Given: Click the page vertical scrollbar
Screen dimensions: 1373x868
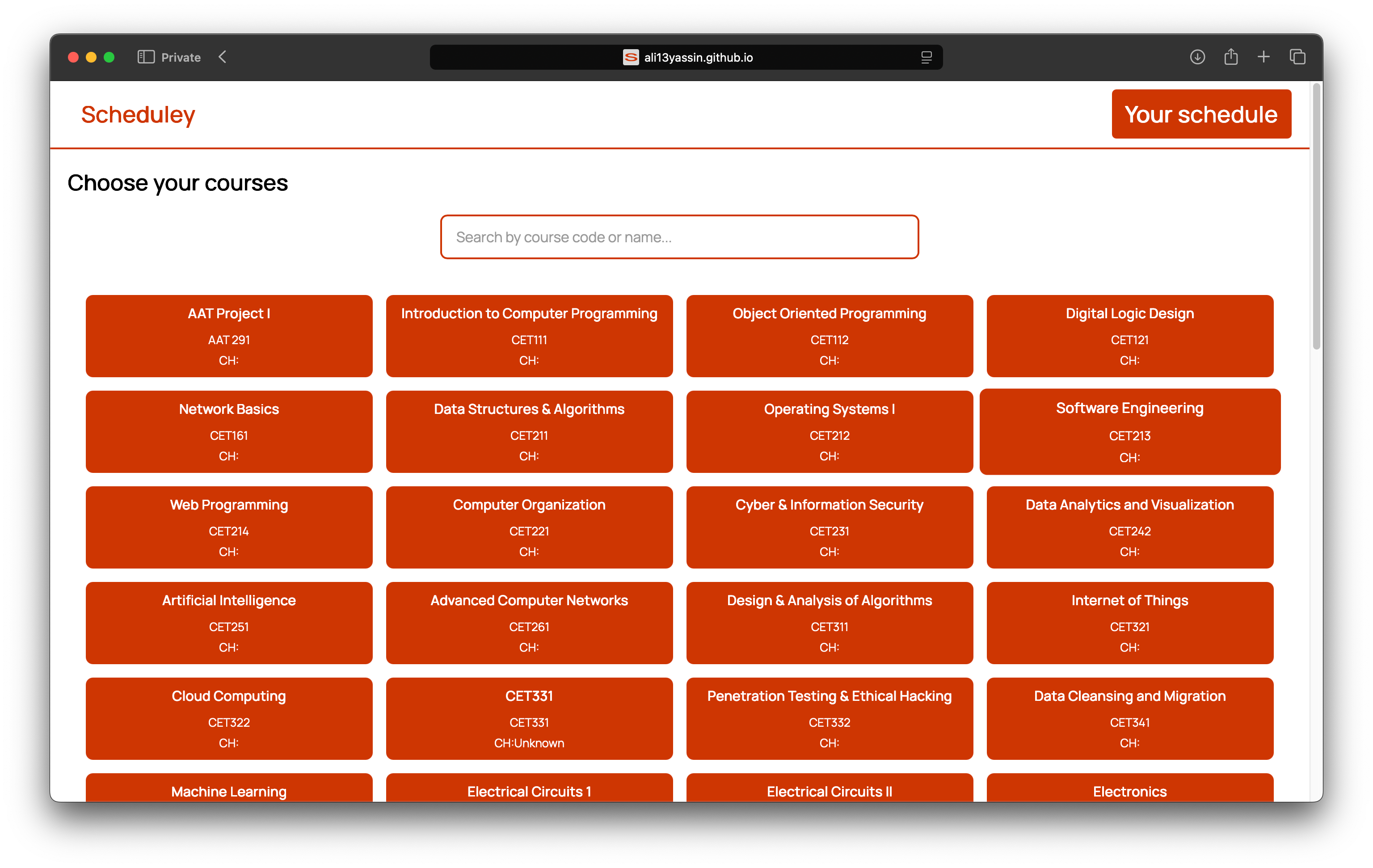Looking at the screenshot, I should (1316, 217).
